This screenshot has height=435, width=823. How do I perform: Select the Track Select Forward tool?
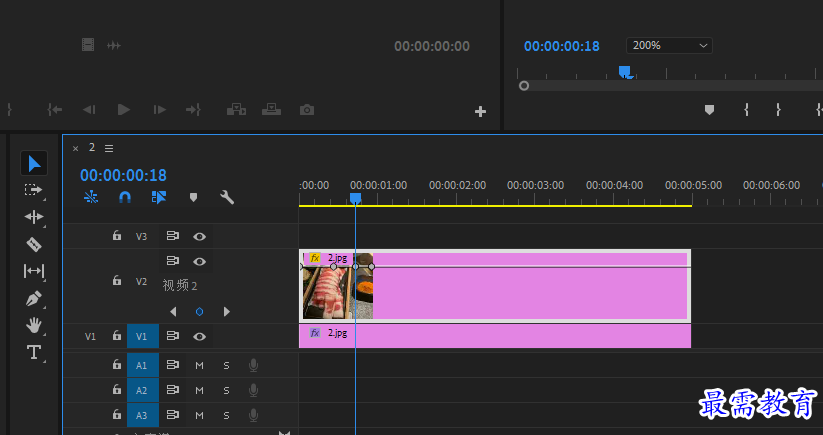point(34,190)
